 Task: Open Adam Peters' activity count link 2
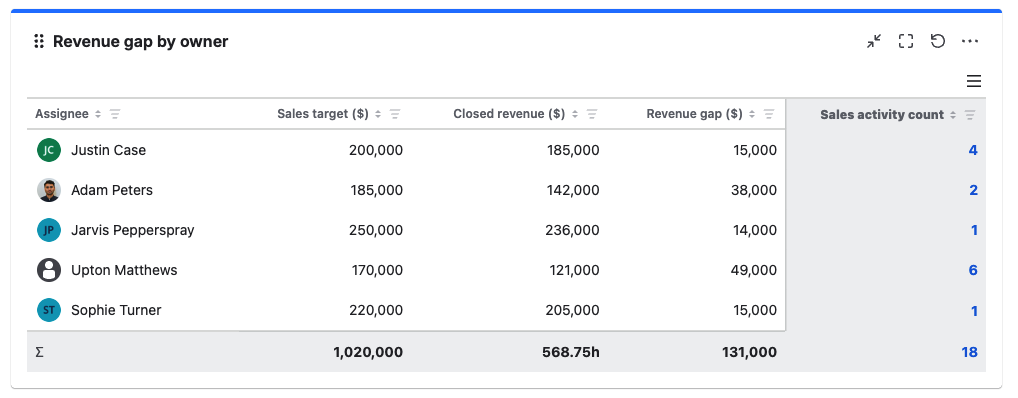(x=973, y=190)
